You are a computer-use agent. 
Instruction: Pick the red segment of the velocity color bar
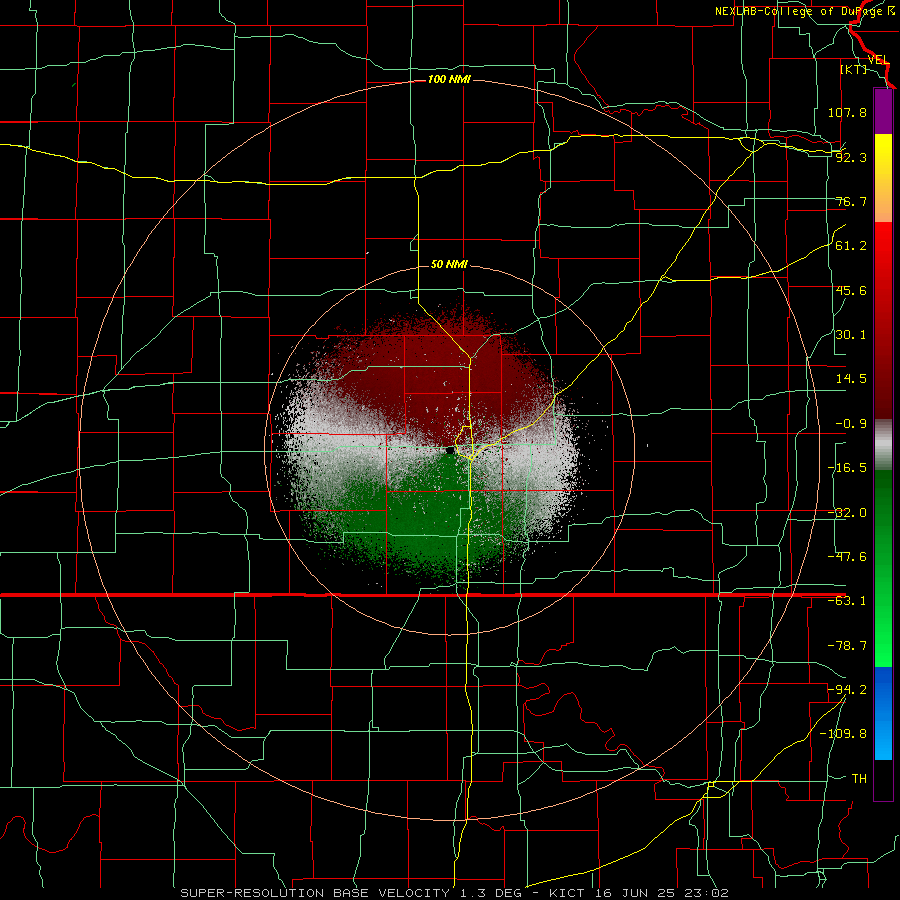click(883, 320)
